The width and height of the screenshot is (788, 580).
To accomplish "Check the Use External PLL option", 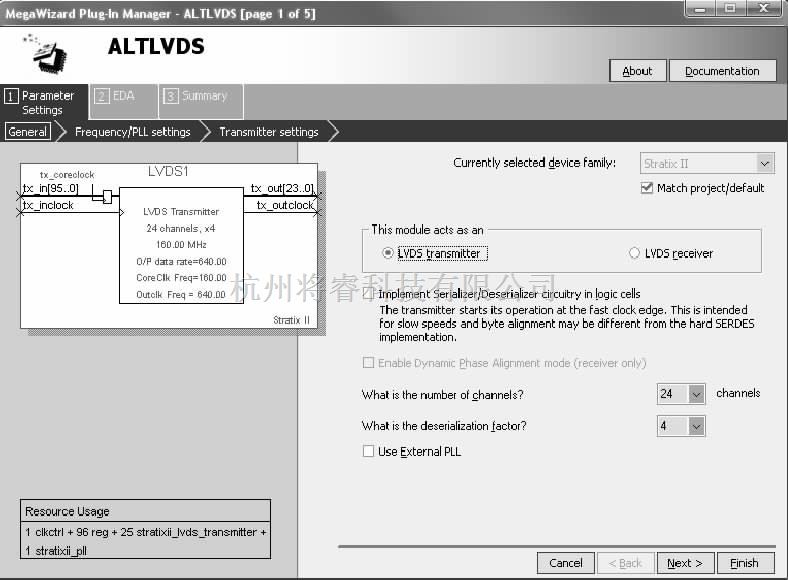I will 369,452.
